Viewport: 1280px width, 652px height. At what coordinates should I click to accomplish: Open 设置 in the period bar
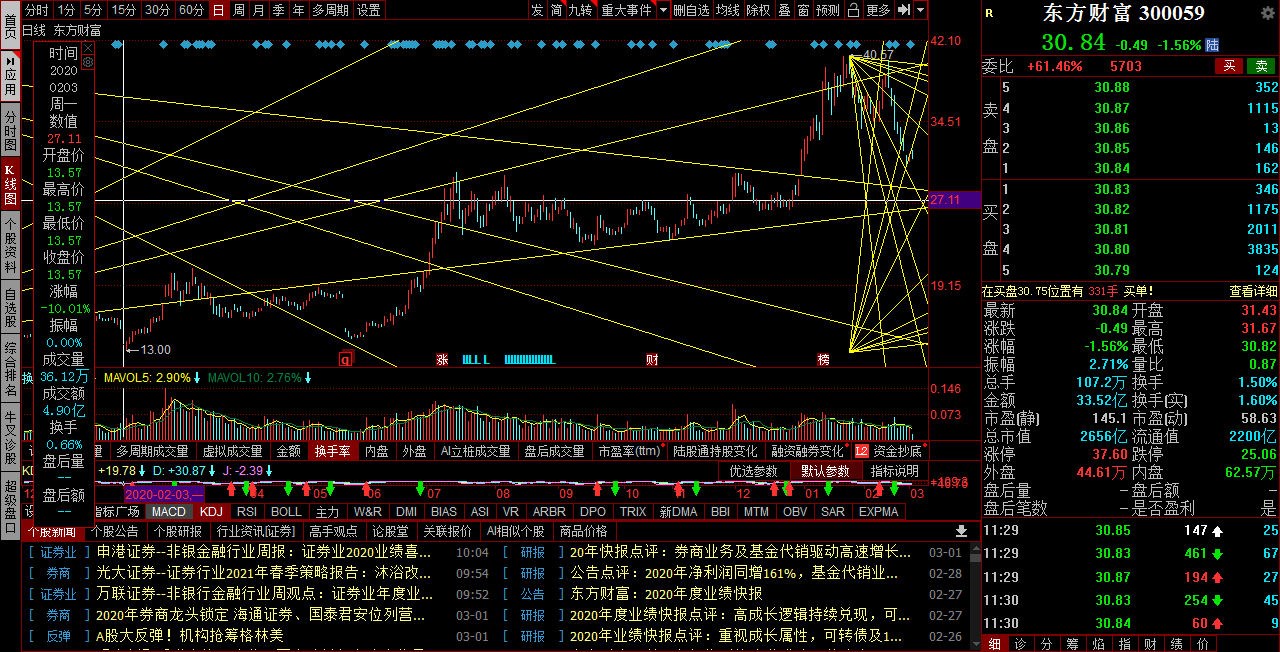point(368,10)
